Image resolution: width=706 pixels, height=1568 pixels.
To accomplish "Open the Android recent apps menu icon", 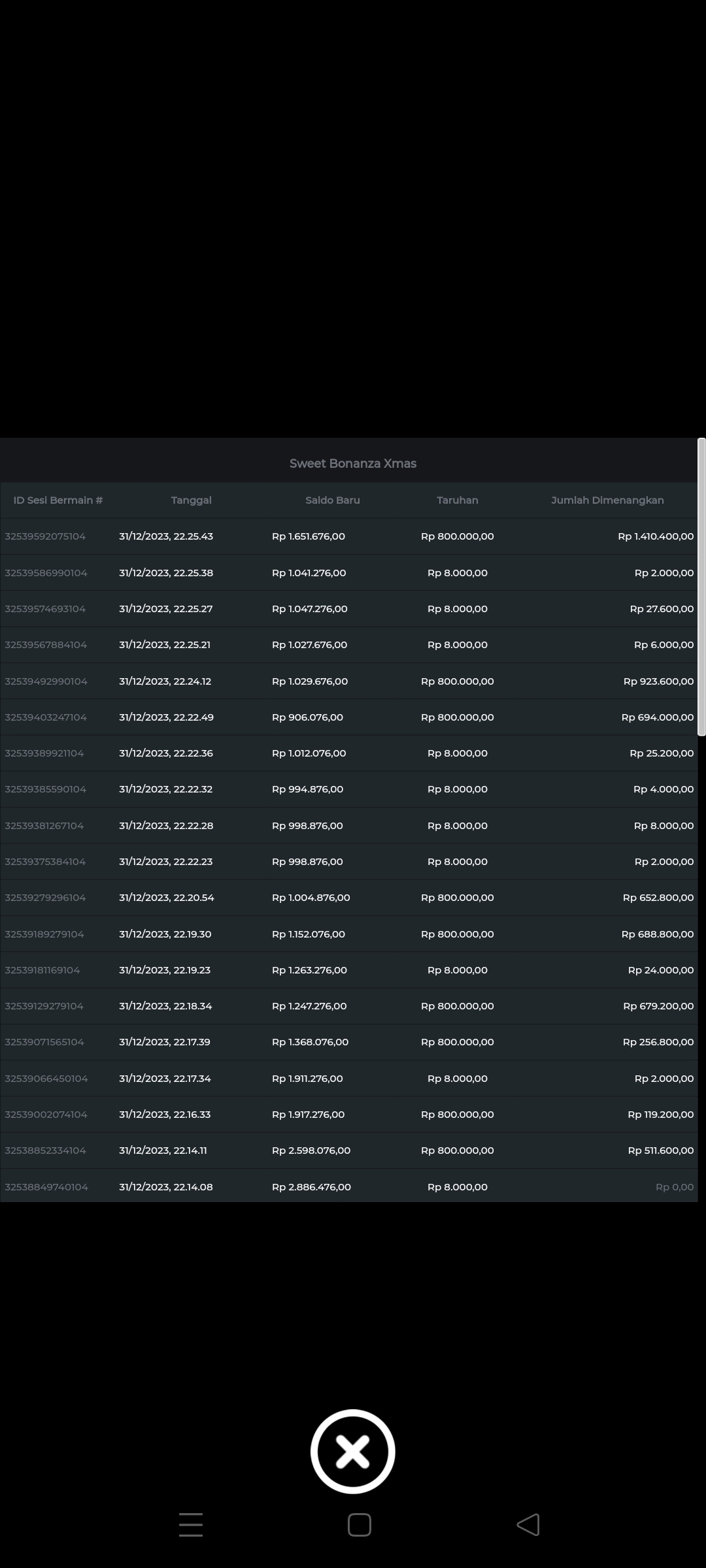I will [x=190, y=1525].
